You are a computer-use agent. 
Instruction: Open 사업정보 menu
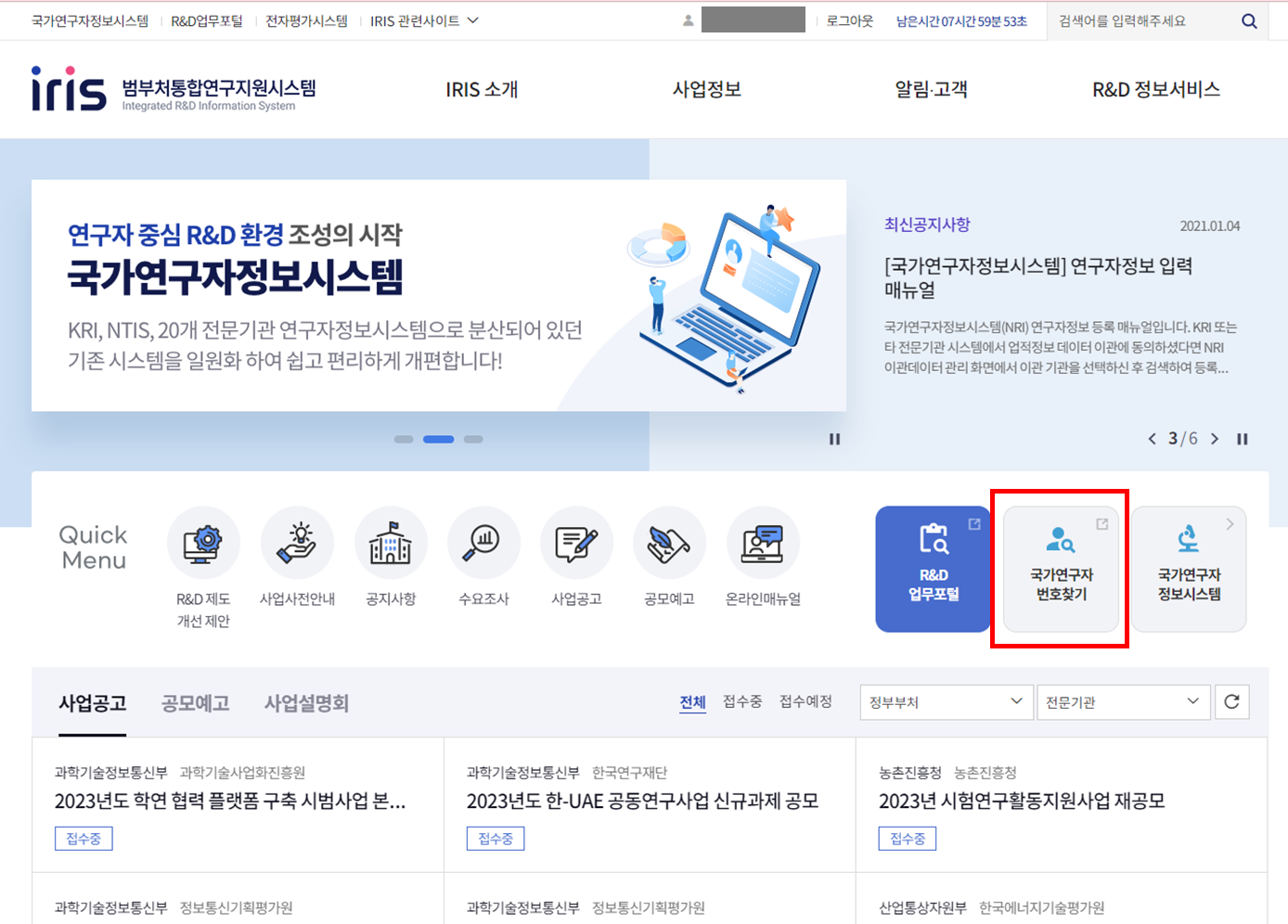pyautogui.click(x=707, y=89)
